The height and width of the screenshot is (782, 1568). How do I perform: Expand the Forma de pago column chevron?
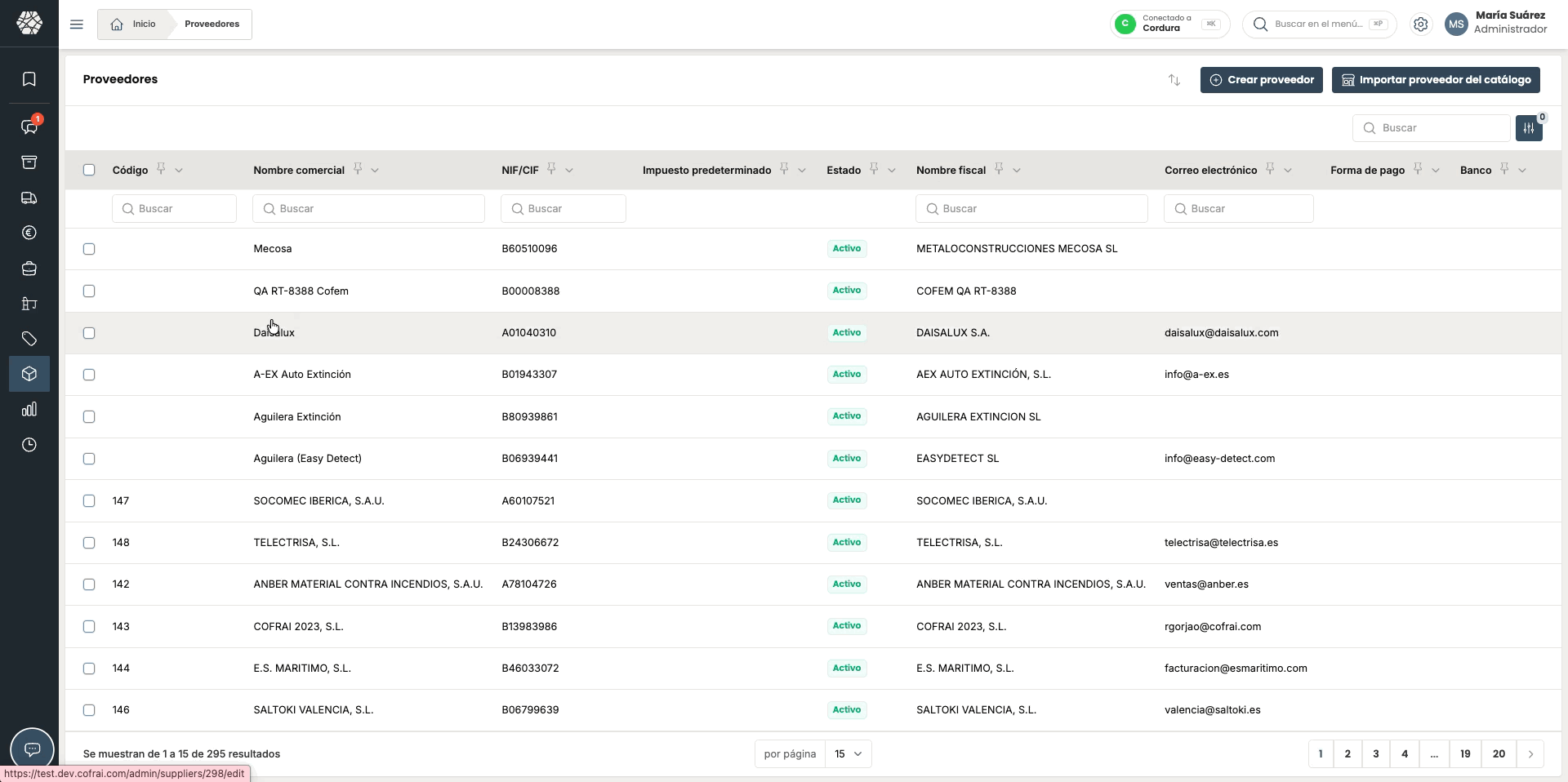(1436, 170)
